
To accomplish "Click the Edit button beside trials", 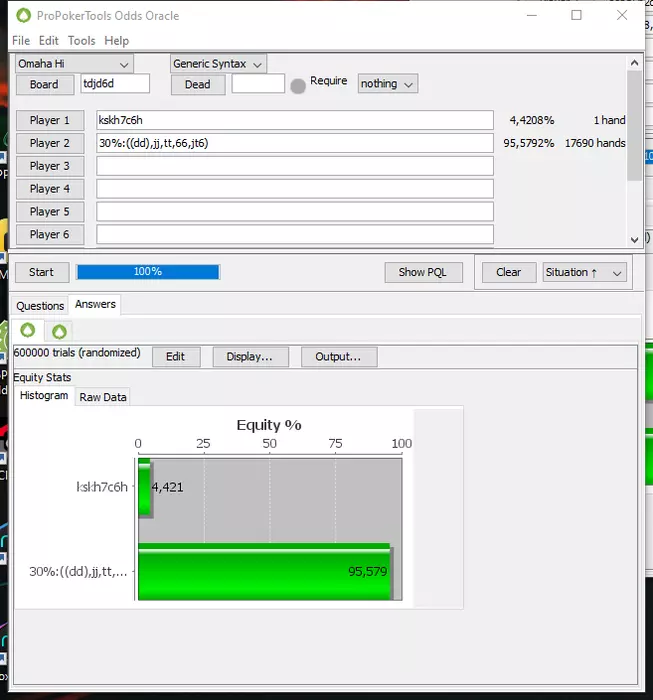I will 176,357.
